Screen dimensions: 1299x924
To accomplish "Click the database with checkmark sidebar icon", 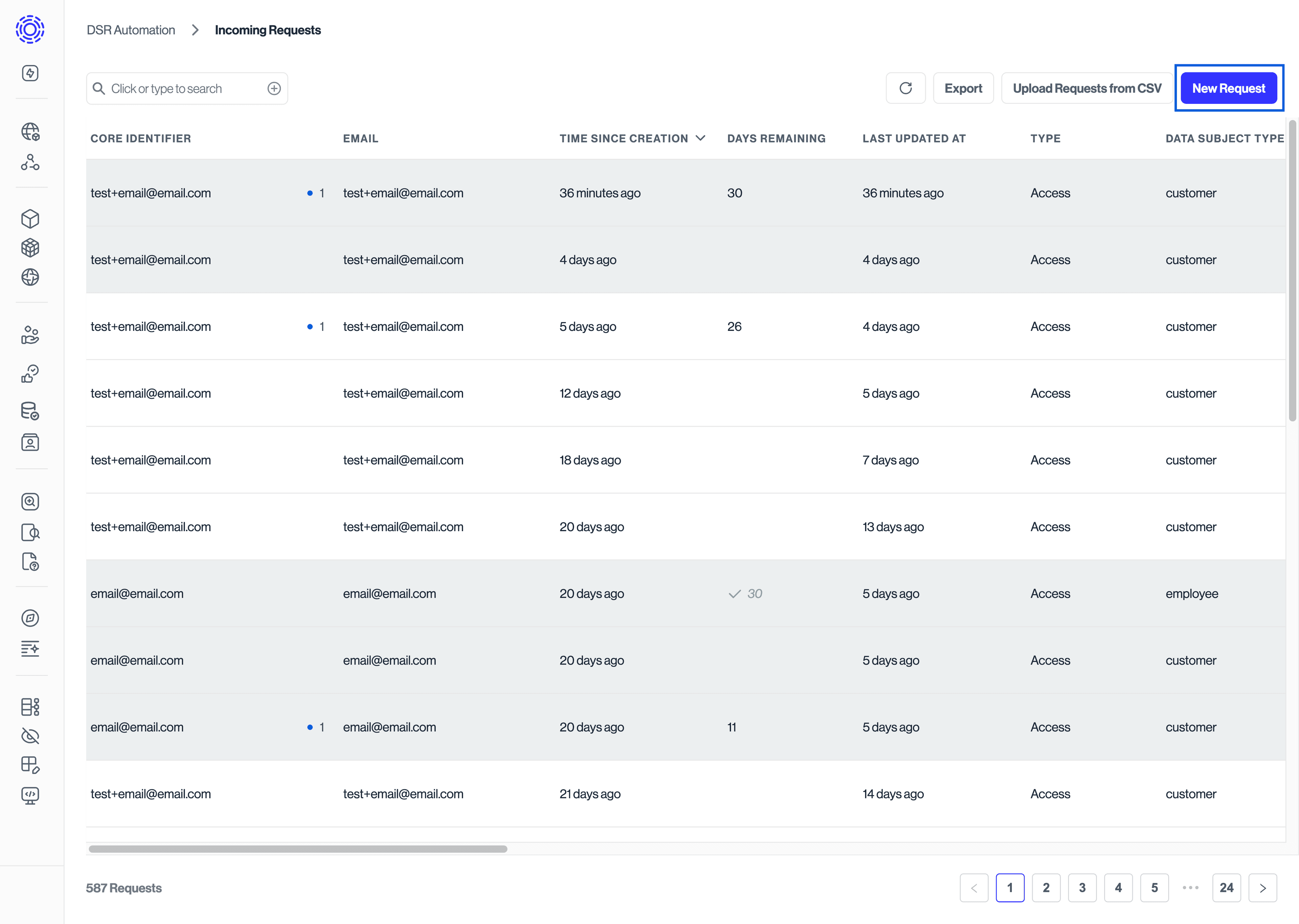I will pos(31,411).
